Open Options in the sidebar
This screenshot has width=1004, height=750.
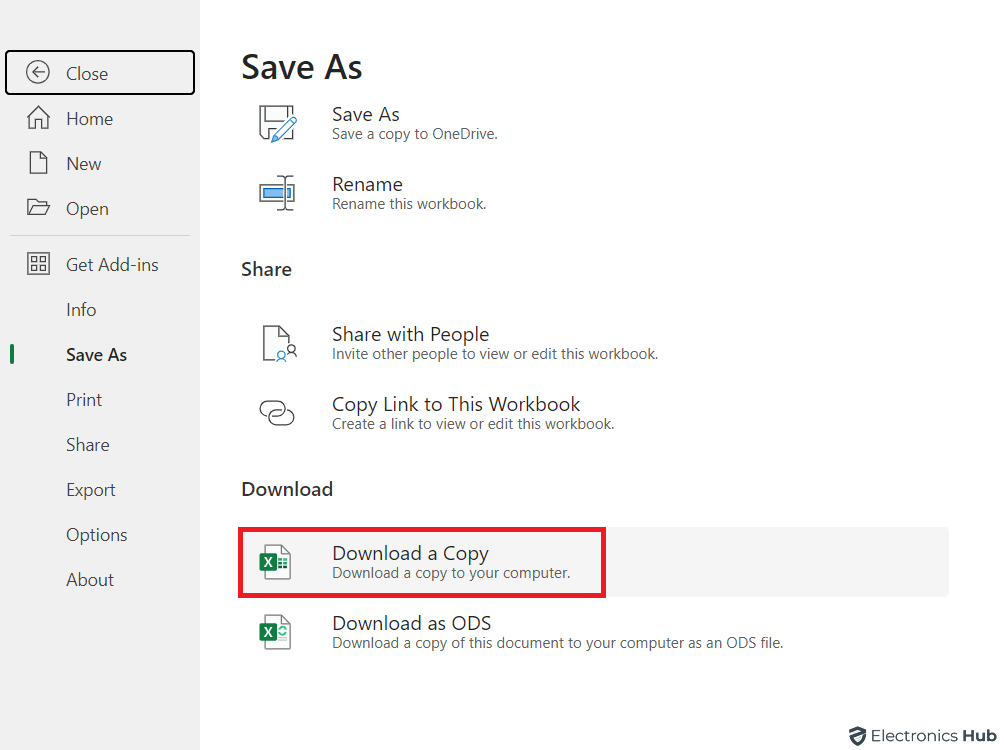click(x=96, y=534)
